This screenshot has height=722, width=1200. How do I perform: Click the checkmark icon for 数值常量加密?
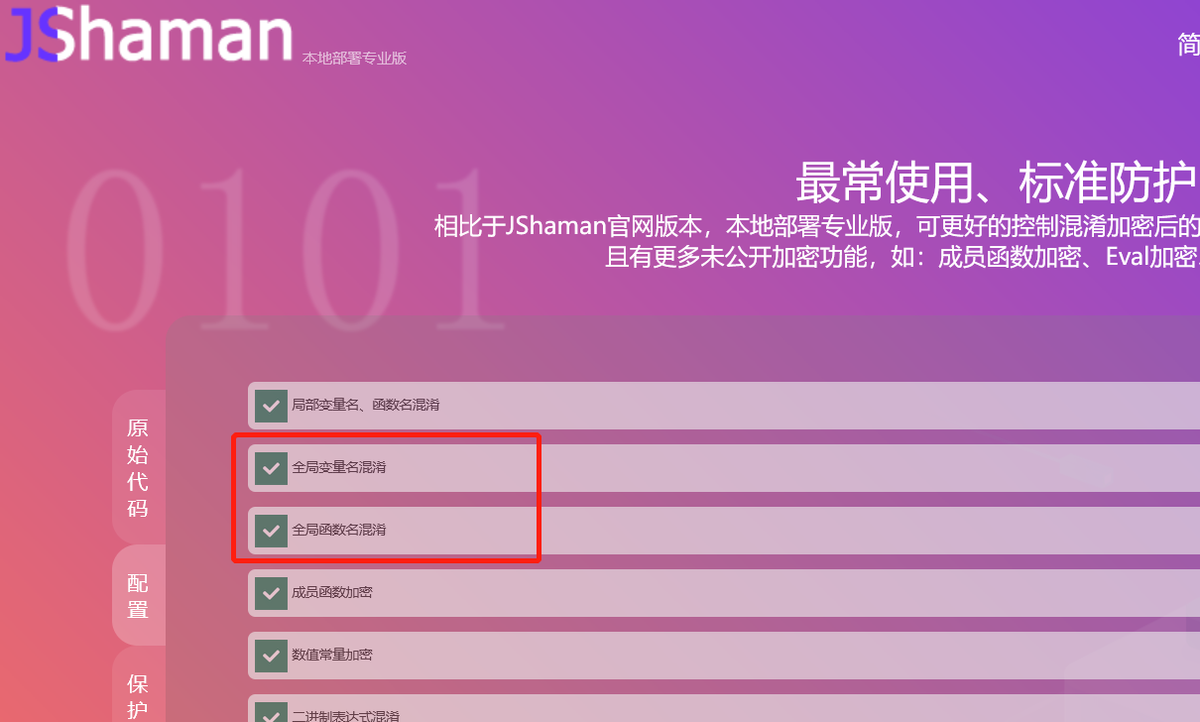click(270, 656)
